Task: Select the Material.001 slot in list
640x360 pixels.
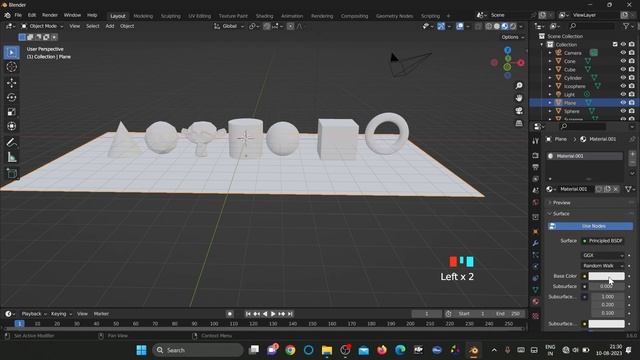Action: click(x=584, y=156)
